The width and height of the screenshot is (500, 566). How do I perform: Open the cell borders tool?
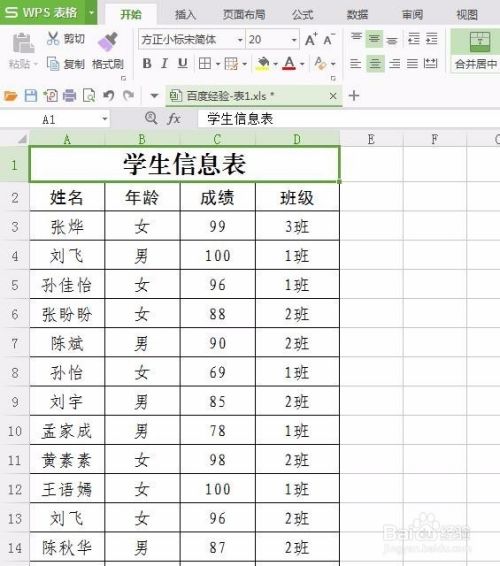point(205,64)
